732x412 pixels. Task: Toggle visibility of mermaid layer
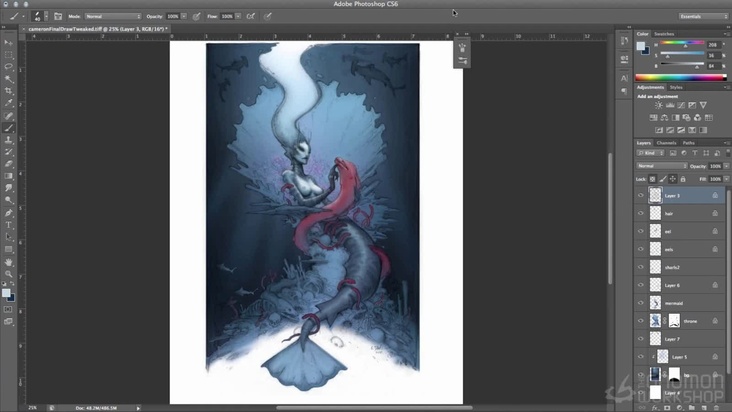tap(641, 303)
